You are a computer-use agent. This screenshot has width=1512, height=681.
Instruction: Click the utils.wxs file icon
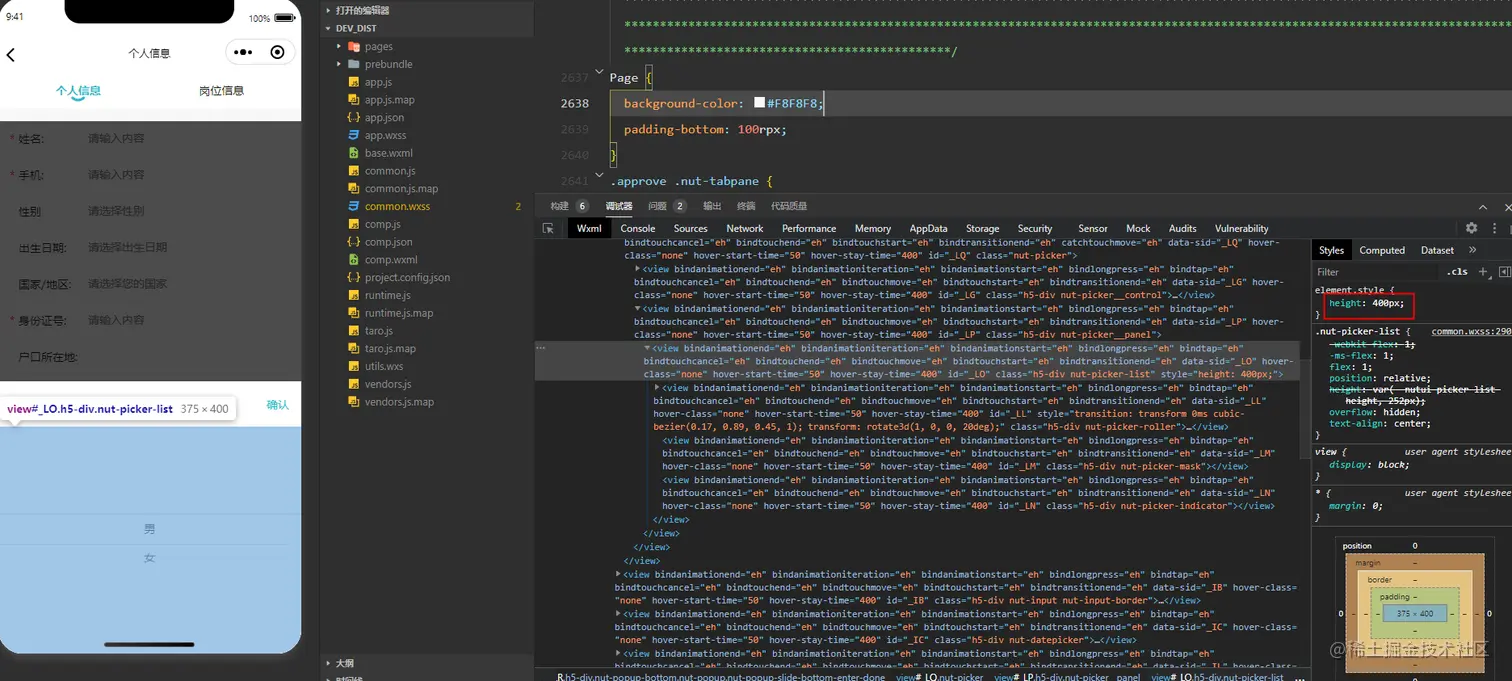click(353, 366)
